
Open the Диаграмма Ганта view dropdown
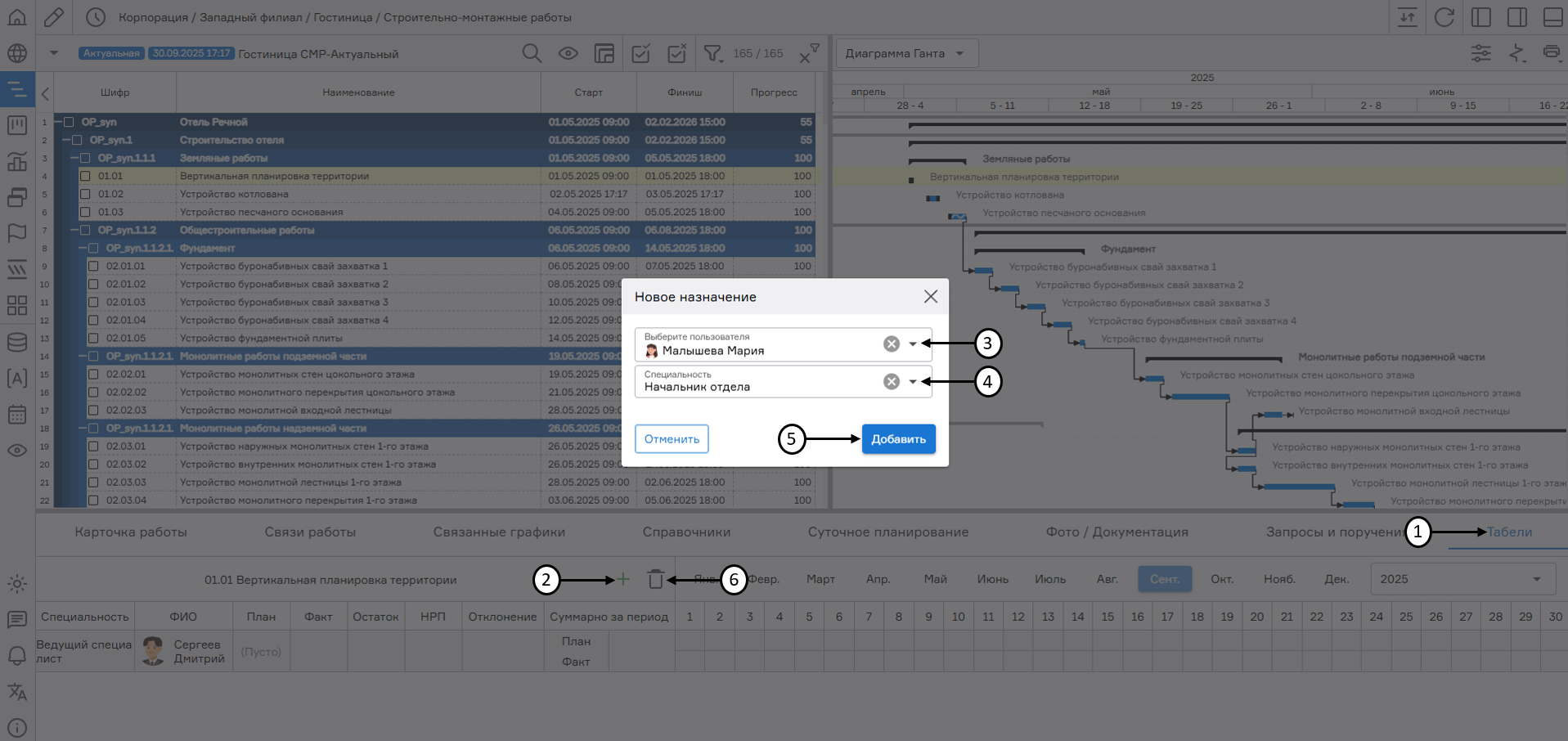pyautogui.click(x=905, y=52)
